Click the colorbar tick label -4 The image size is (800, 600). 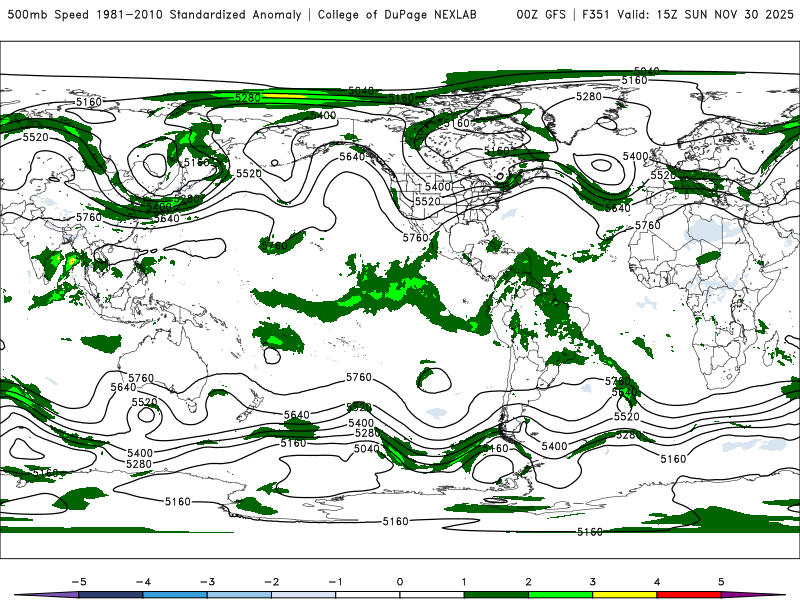coord(143,582)
